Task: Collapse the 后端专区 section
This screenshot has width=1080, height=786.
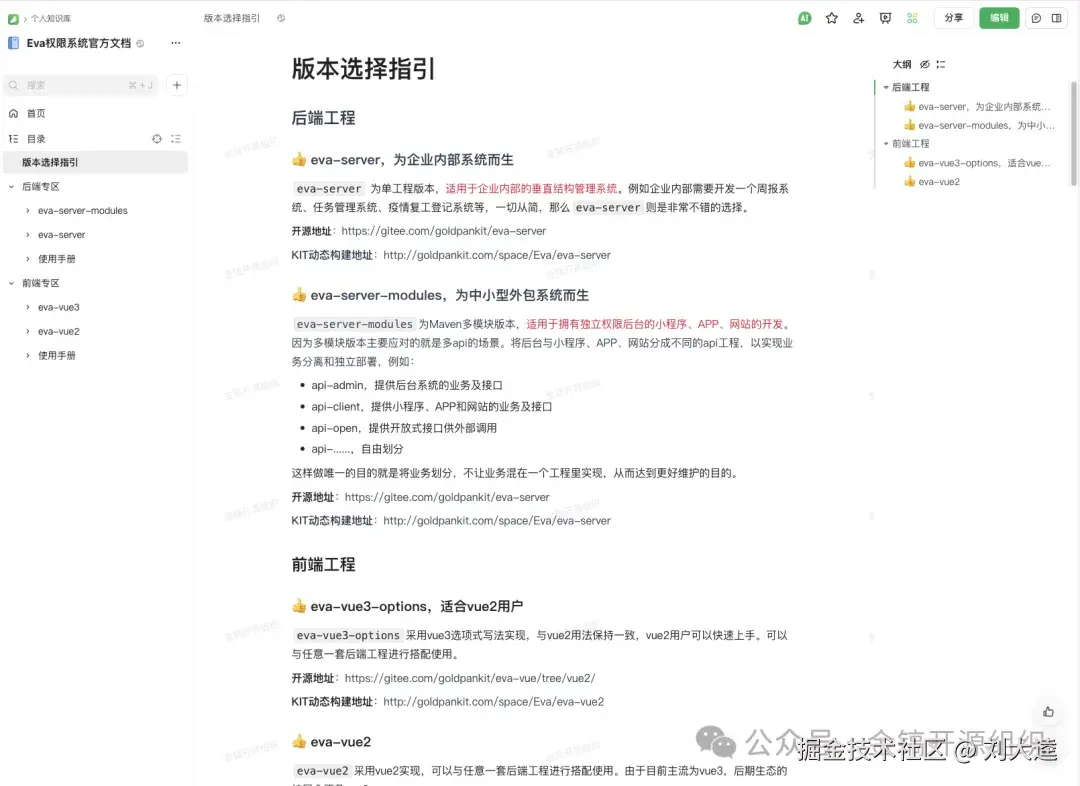Action: click(12, 186)
